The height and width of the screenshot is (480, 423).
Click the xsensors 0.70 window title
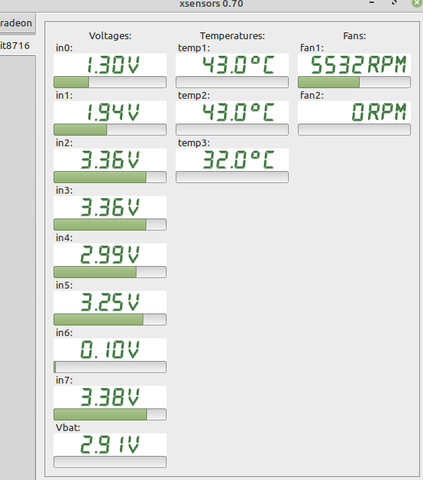click(x=211, y=4)
